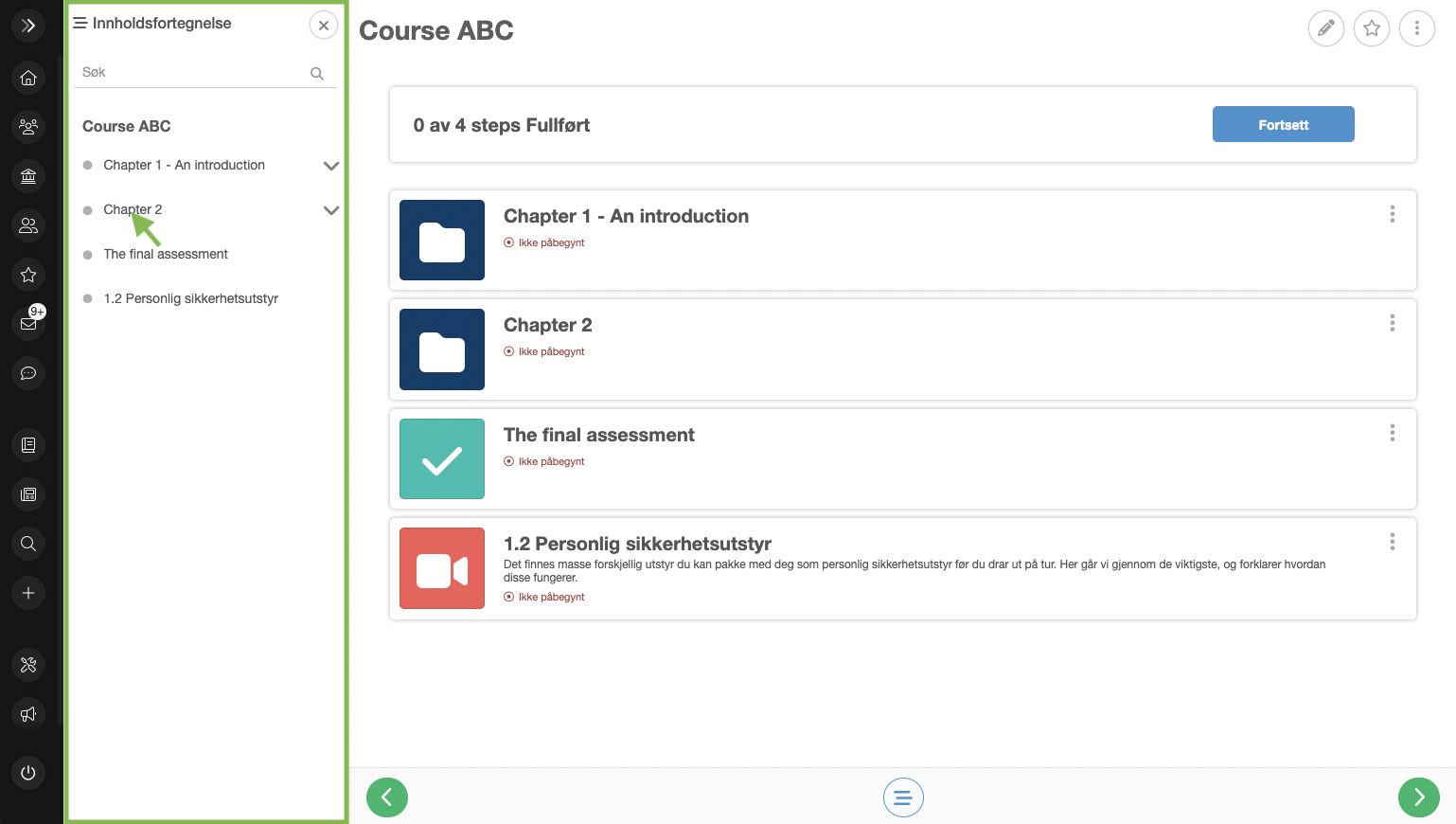This screenshot has width=1456, height=824.
Task: Open the kebab menu on Chapter 1 card
Action: point(1393,214)
